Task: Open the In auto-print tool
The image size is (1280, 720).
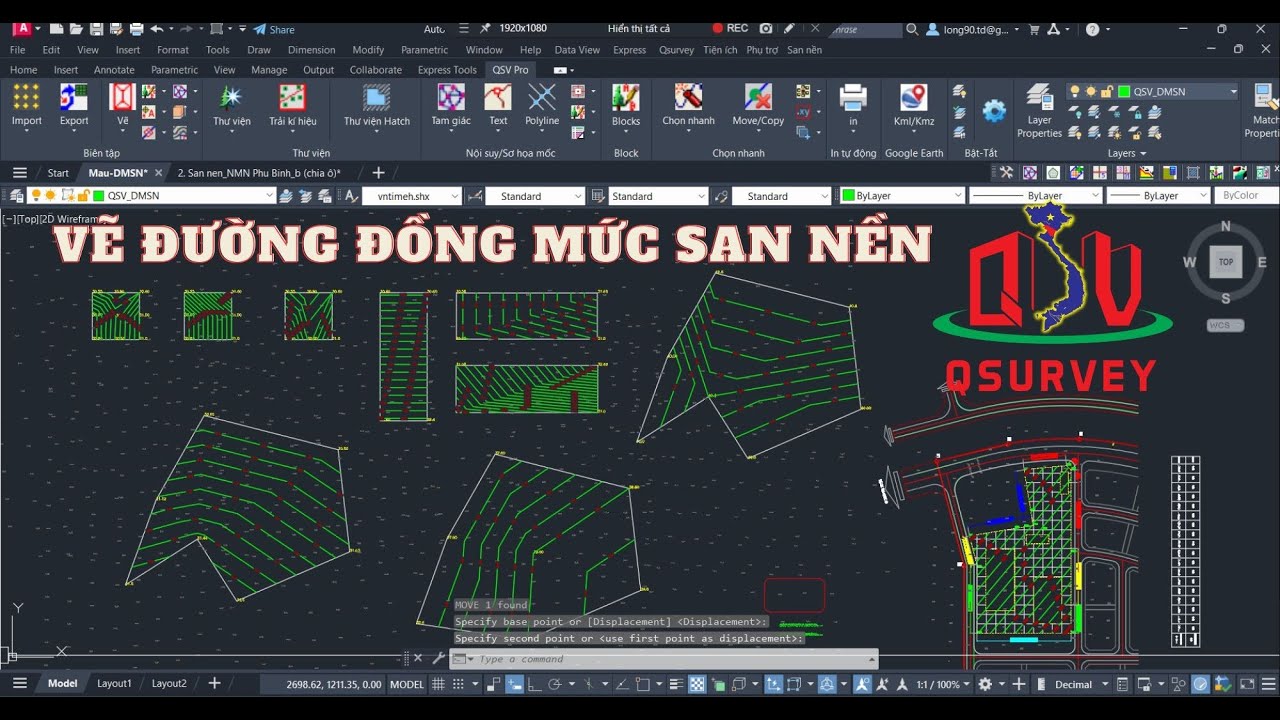Action: 853,106
